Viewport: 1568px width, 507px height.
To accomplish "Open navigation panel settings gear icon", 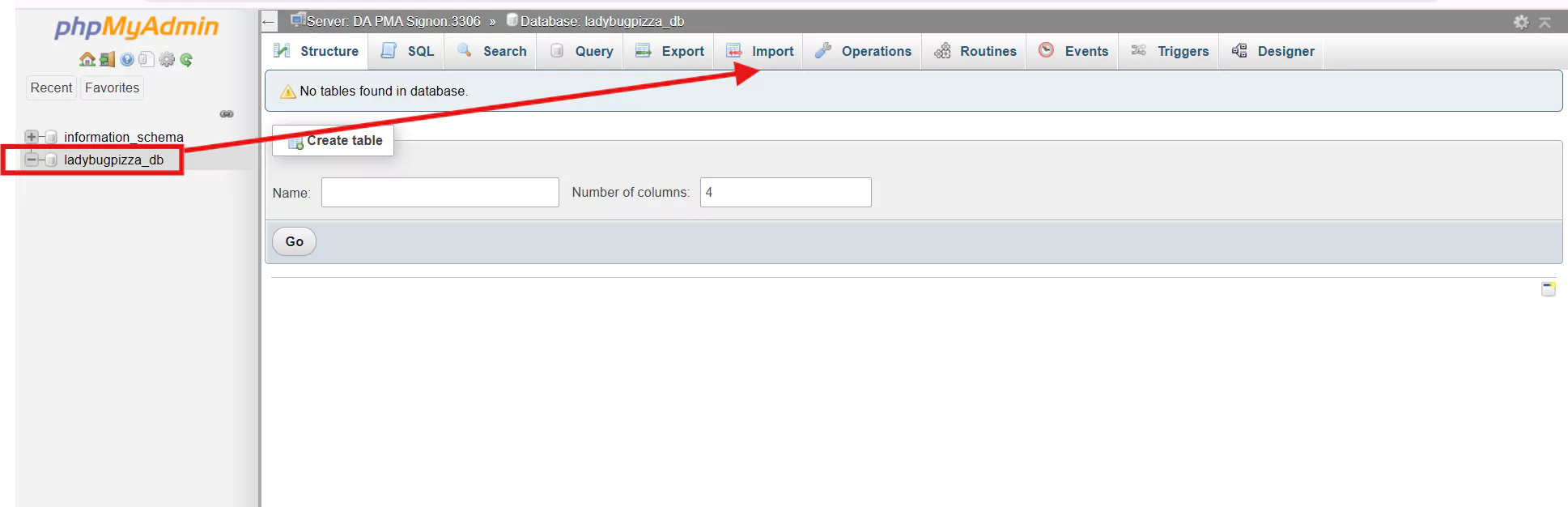I will click(167, 59).
